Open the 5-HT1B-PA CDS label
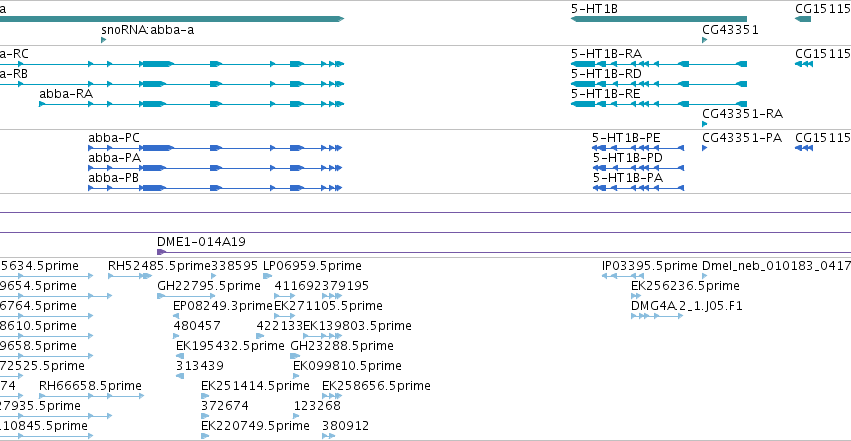 pyautogui.click(x=627, y=178)
